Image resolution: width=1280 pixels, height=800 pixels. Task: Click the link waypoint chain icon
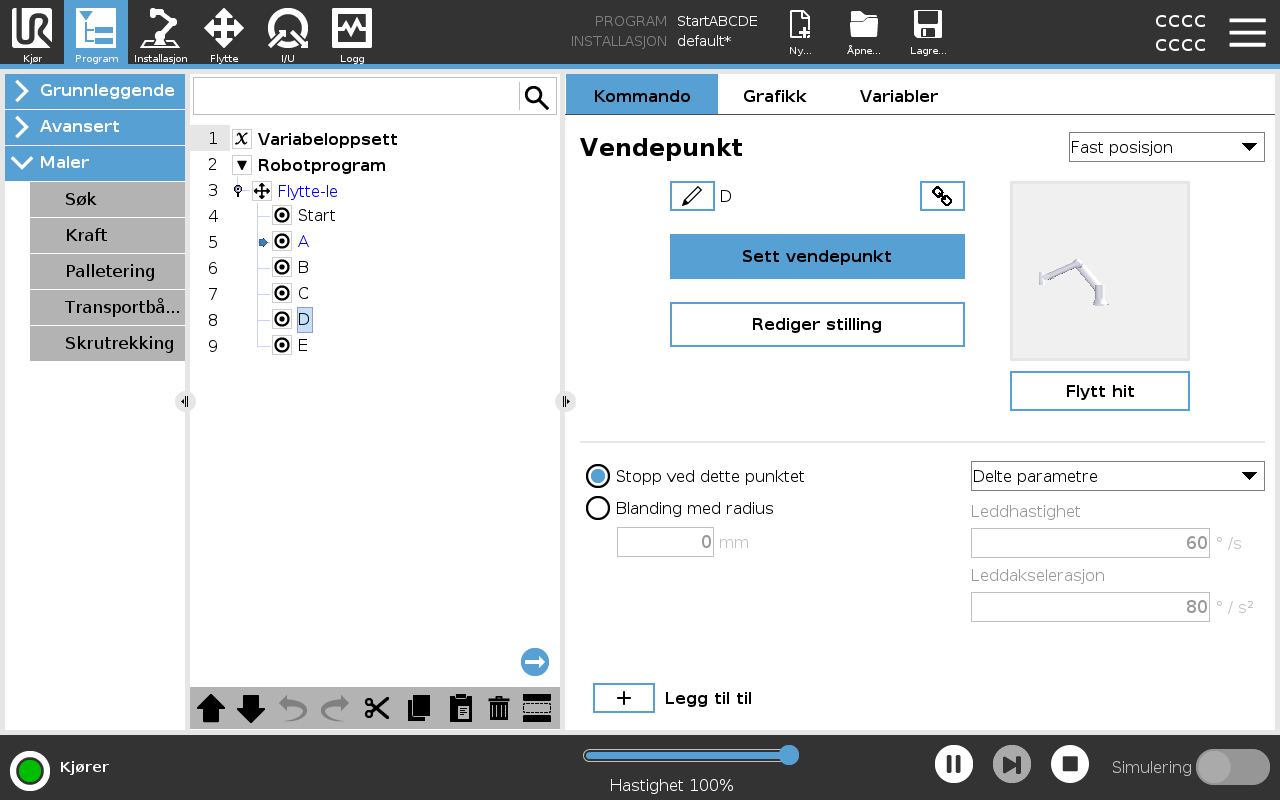(x=942, y=196)
